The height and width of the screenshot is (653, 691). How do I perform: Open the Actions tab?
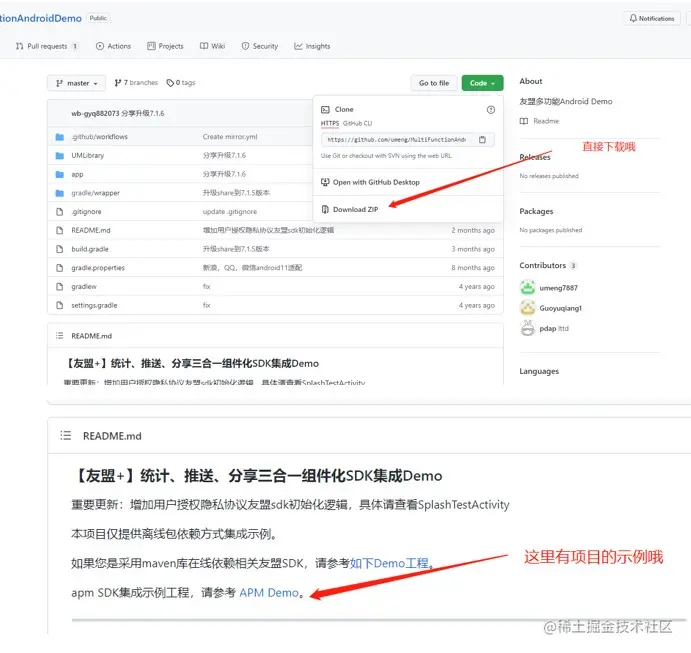tap(113, 46)
